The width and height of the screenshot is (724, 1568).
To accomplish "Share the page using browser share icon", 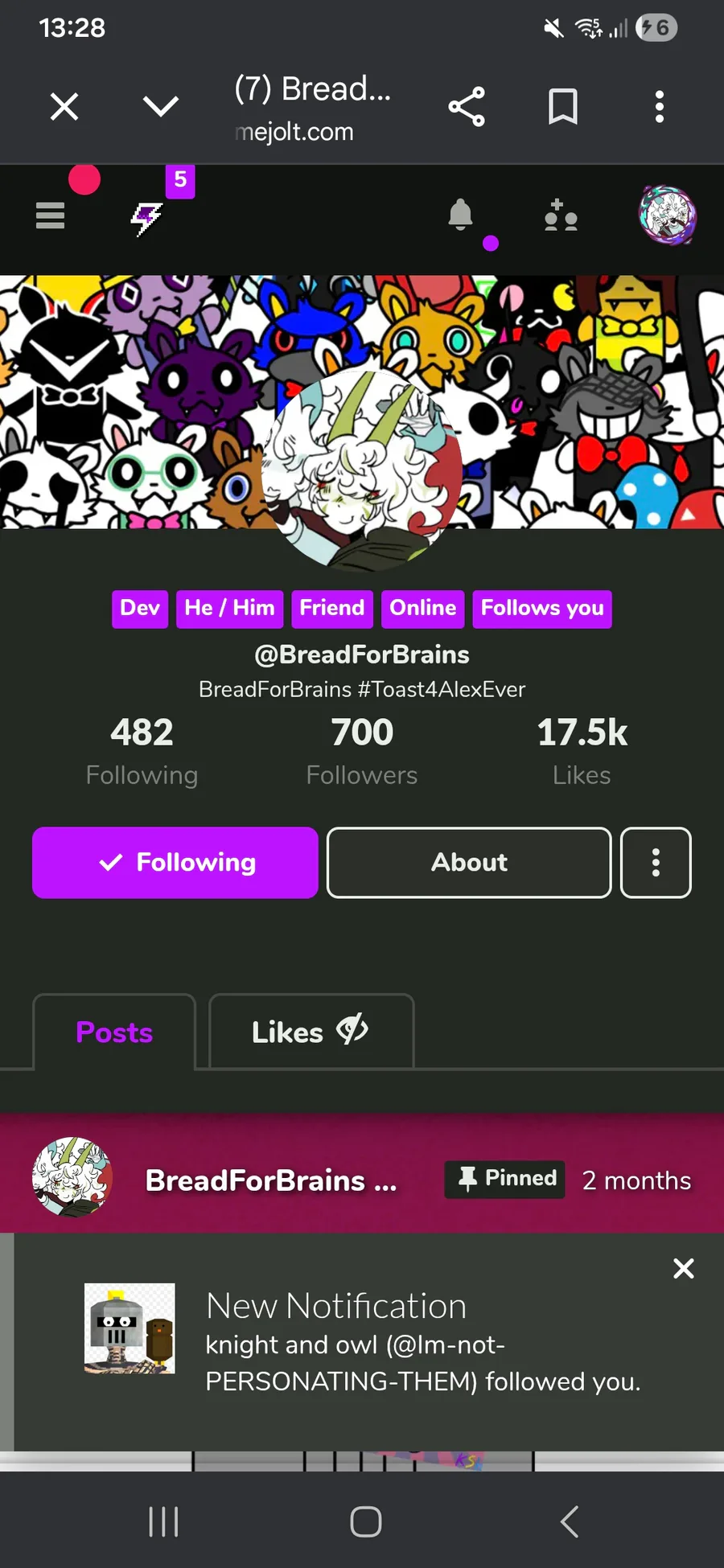I will click(467, 107).
